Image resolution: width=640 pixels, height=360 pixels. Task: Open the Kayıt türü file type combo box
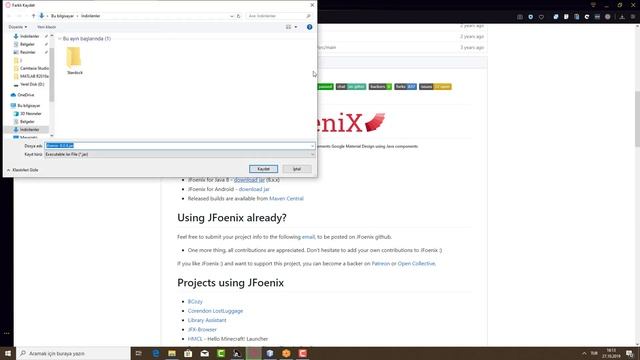[x=180, y=154]
